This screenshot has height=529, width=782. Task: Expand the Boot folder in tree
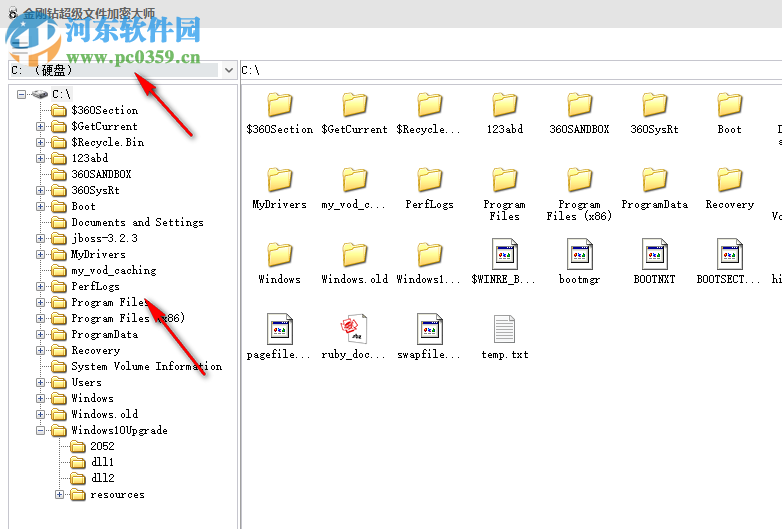point(40,206)
